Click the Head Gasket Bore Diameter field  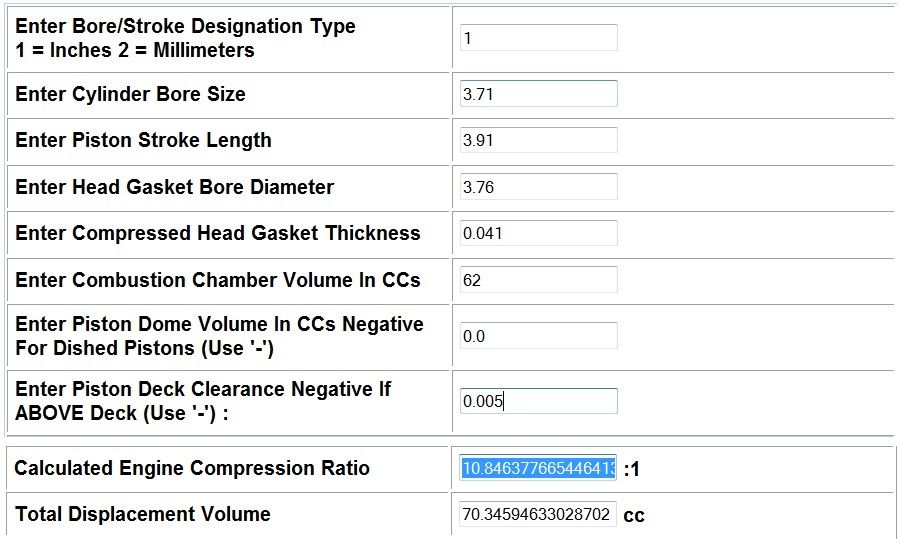[x=538, y=186]
